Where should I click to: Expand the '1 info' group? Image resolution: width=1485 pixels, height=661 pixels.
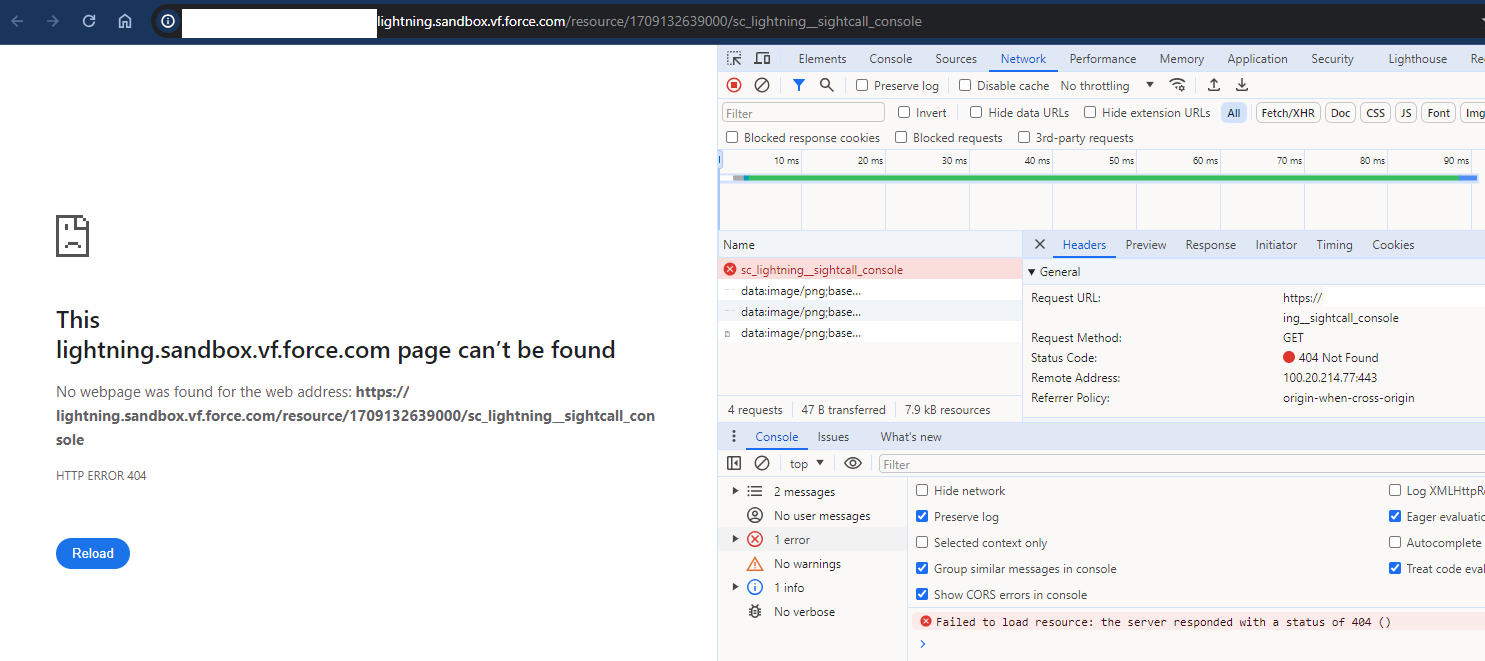point(736,587)
